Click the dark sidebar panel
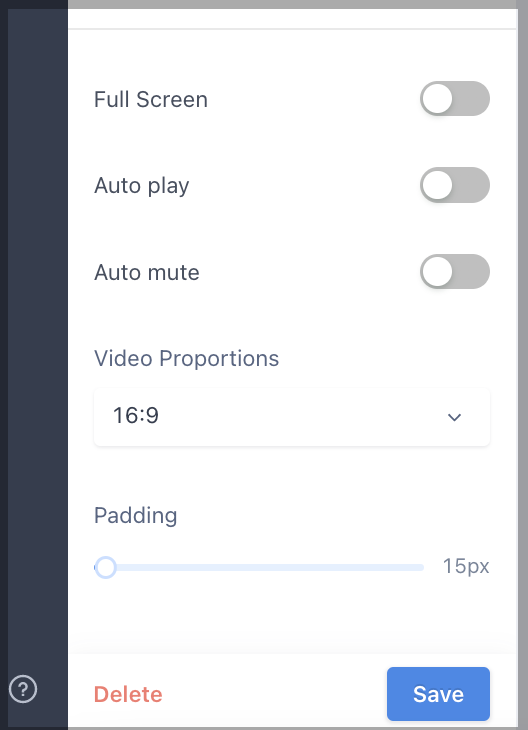This screenshot has width=528, height=730. tap(38, 326)
